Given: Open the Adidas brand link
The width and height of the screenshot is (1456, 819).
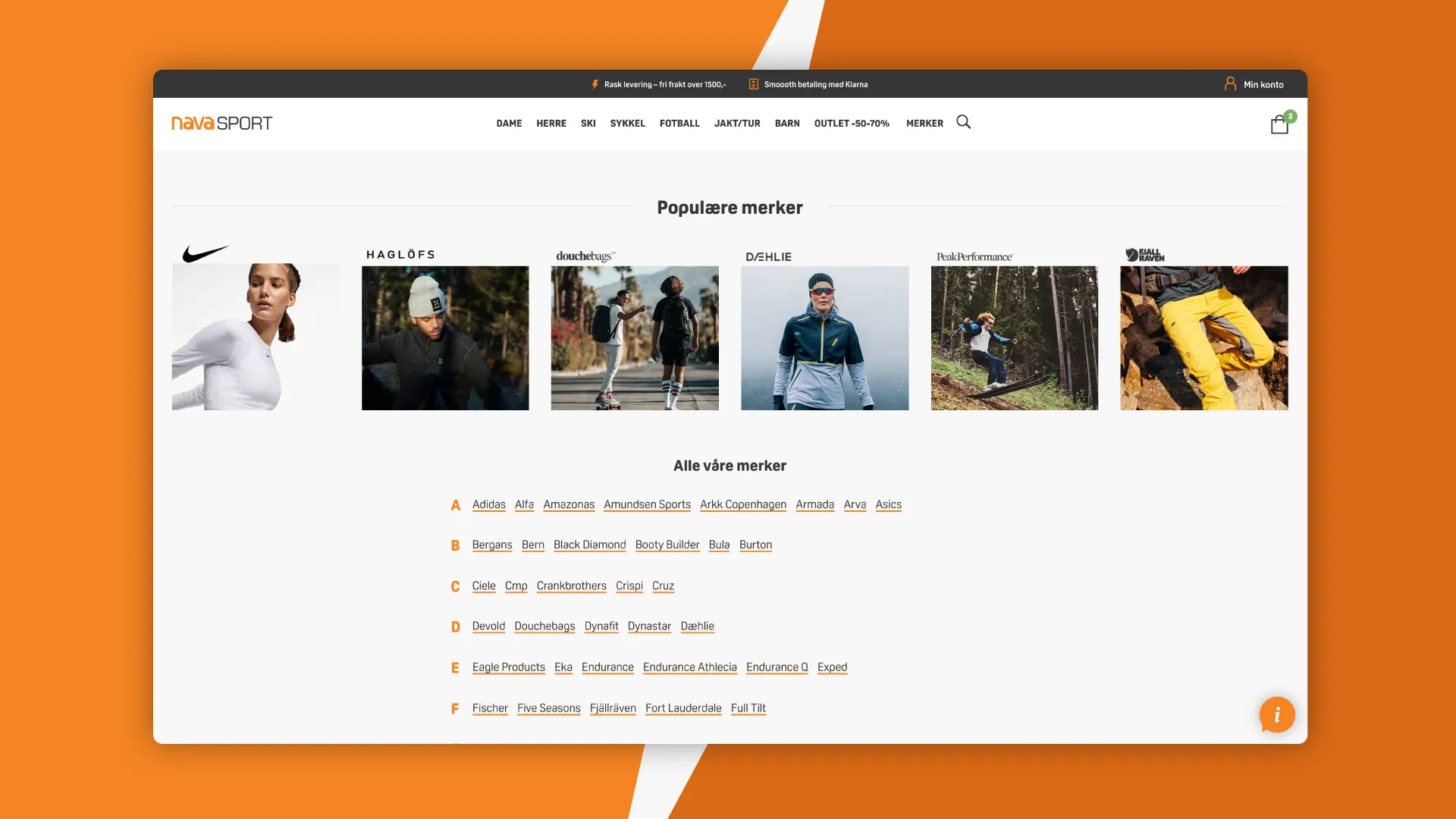Looking at the screenshot, I should tap(488, 505).
